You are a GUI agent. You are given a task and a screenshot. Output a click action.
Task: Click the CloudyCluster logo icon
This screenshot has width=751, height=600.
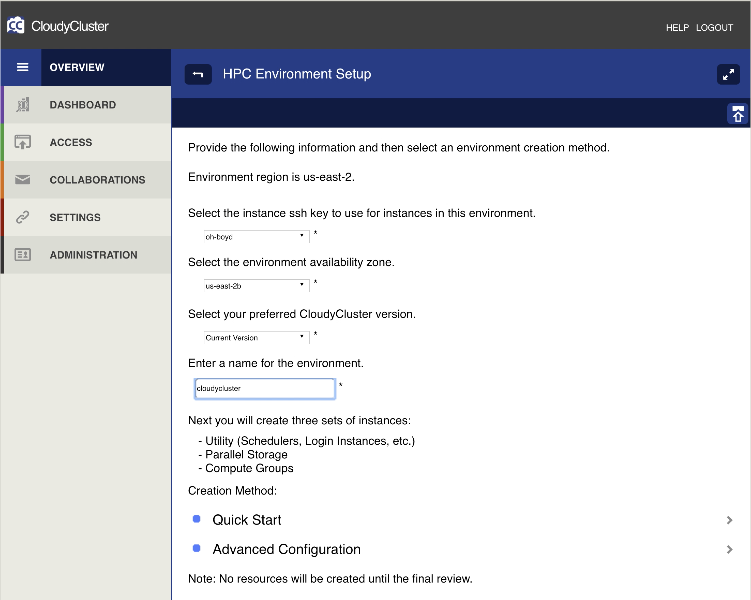(x=15, y=25)
